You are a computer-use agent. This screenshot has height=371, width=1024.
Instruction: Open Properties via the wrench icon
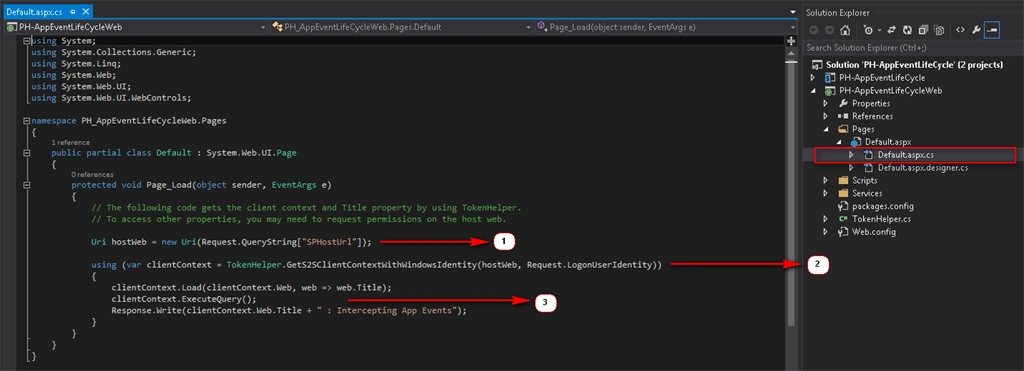pyautogui.click(x=976, y=30)
